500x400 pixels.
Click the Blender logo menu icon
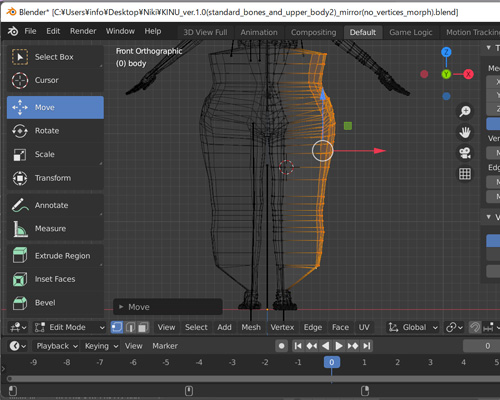tap(13, 31)
